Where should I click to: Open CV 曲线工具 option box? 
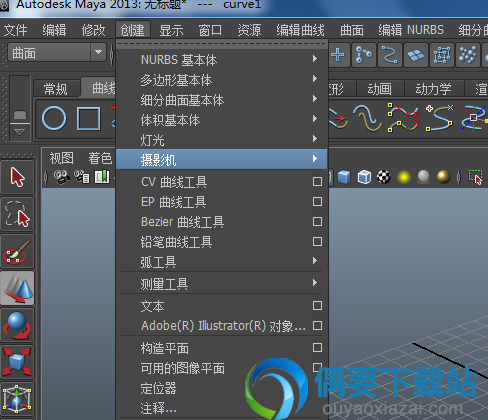point(317,182)
